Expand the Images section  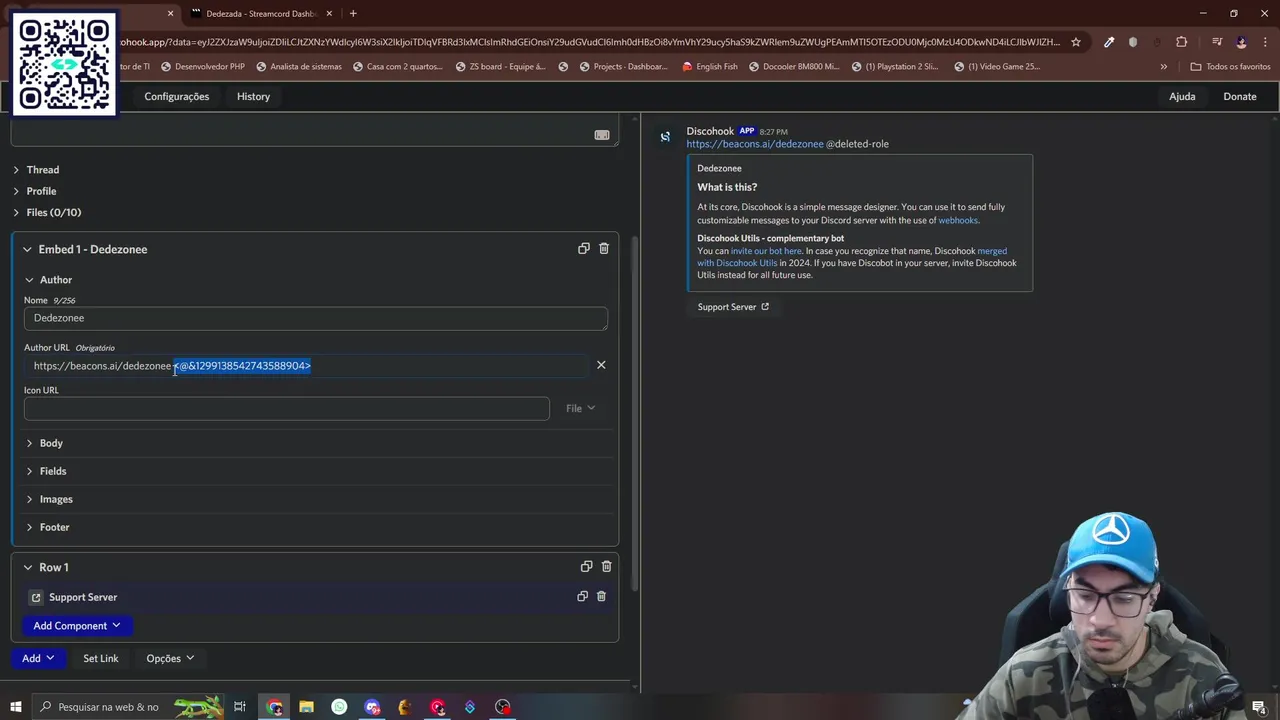pos(48,499)
